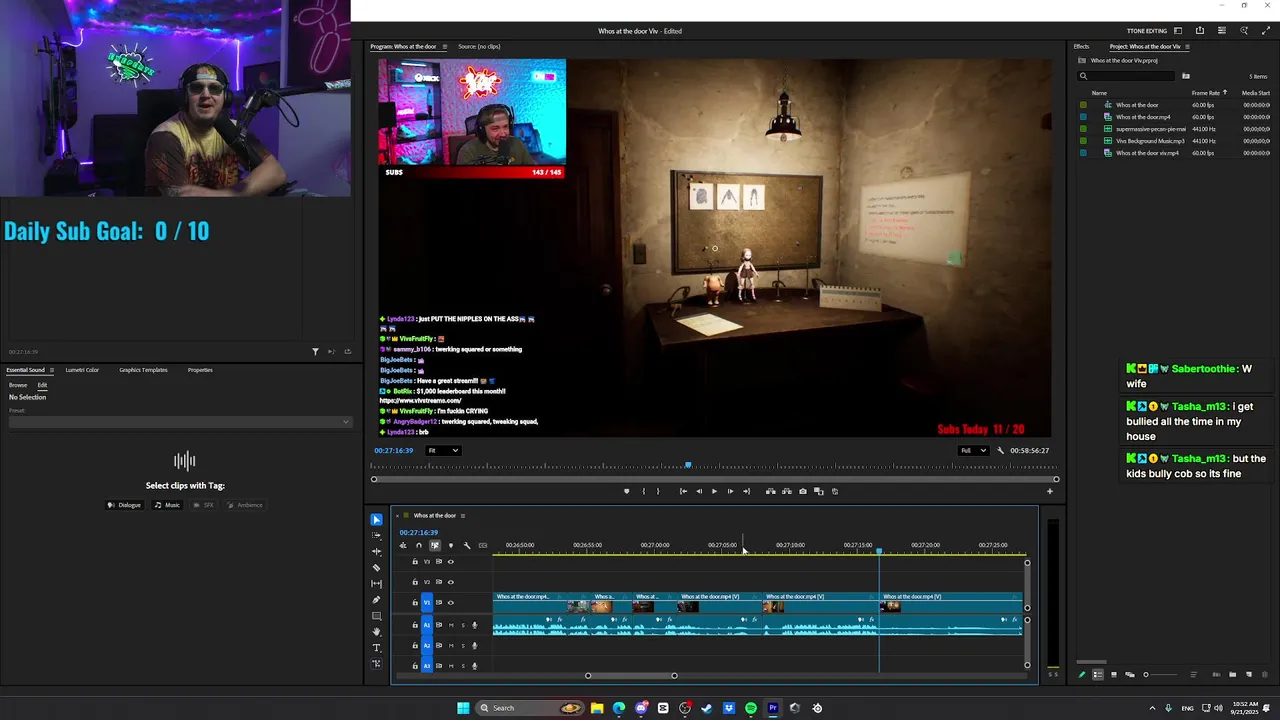Toggle A1 track targeting button
Viewport: 1280px width, 720px height.
point(427,625)
